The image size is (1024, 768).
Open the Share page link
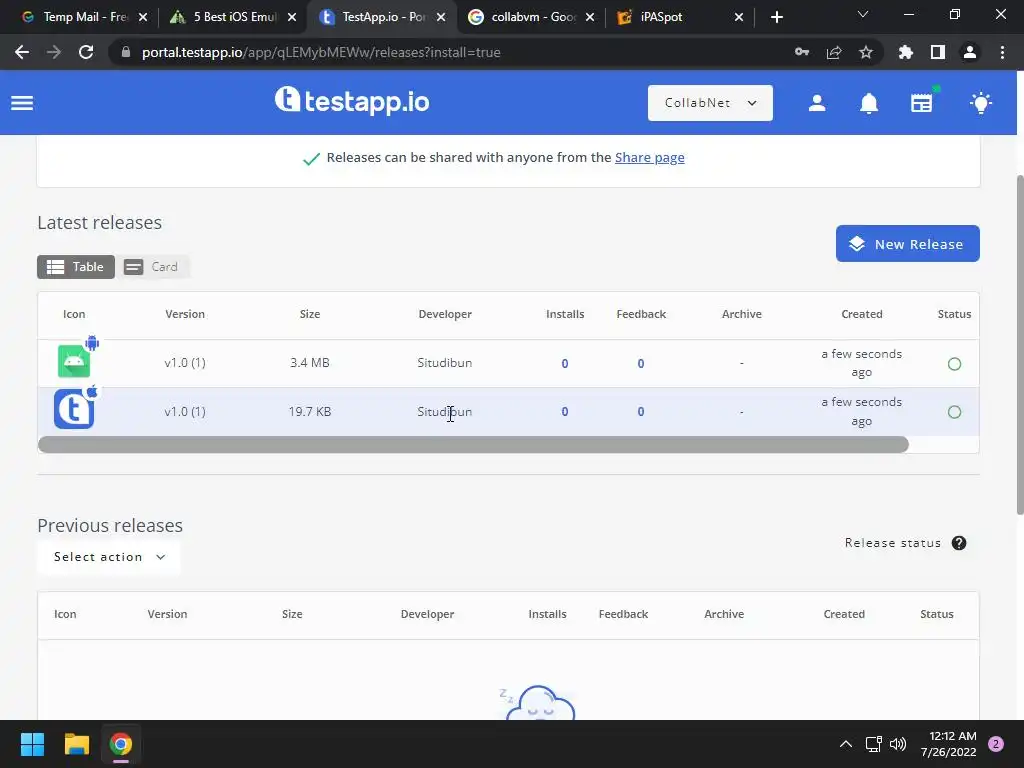click(x=649, y=157)
